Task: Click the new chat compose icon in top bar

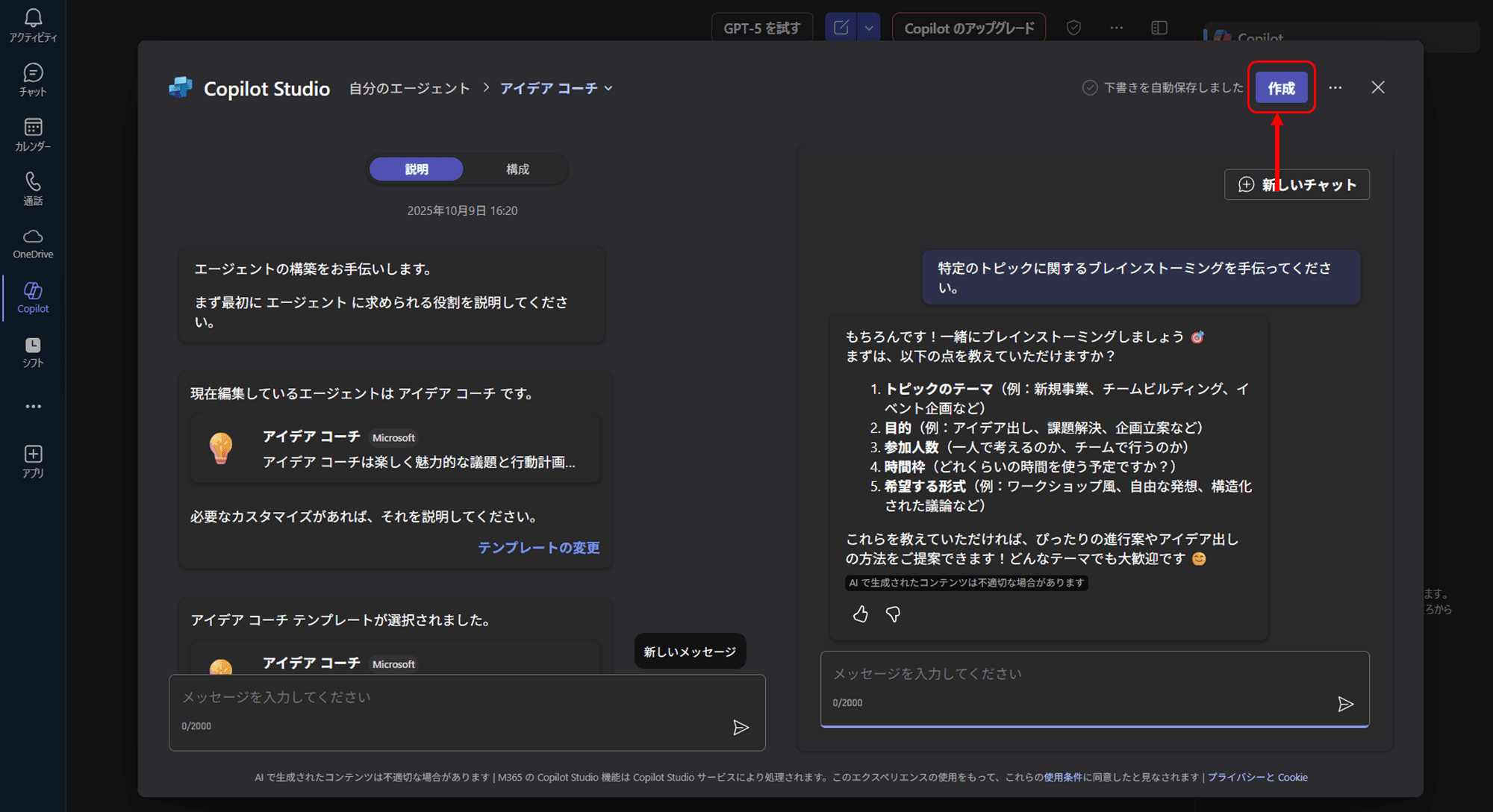Action: (841, 25)
